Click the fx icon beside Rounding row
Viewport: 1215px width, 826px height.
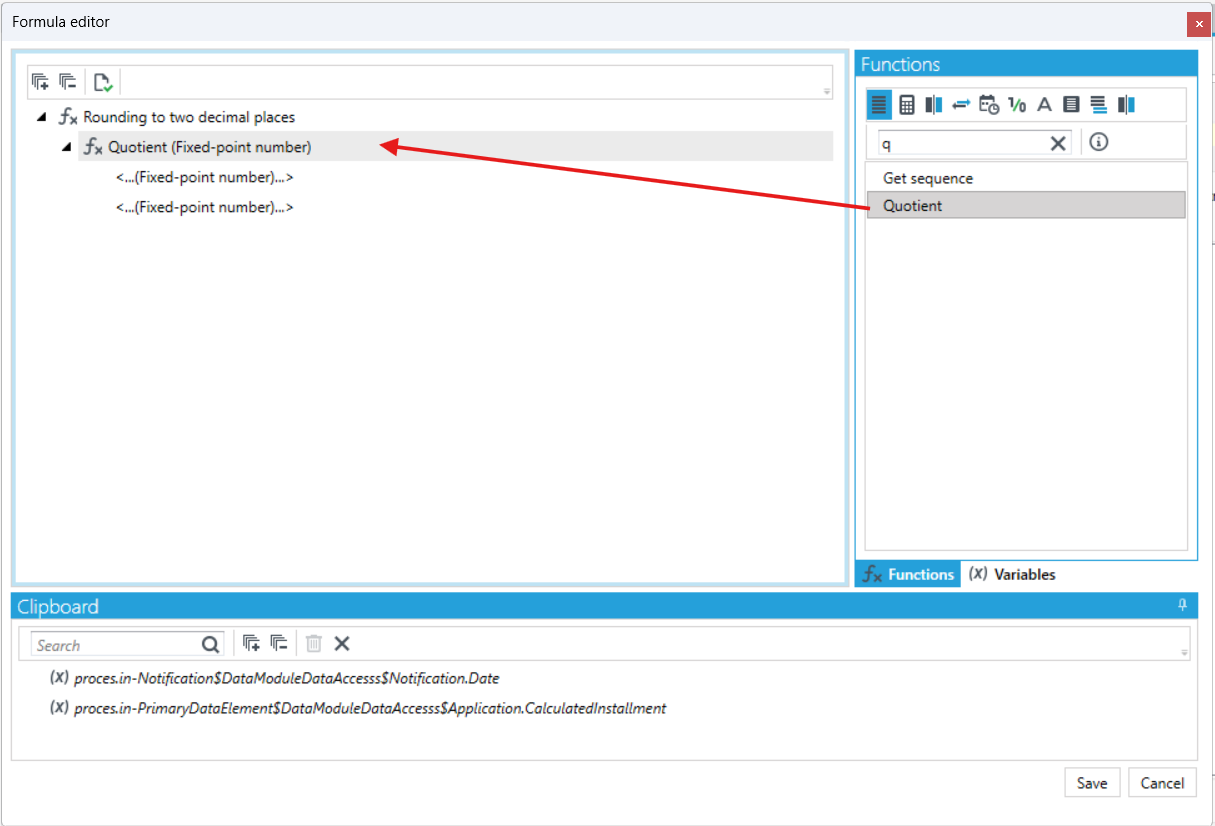click(x=68, y=117)
